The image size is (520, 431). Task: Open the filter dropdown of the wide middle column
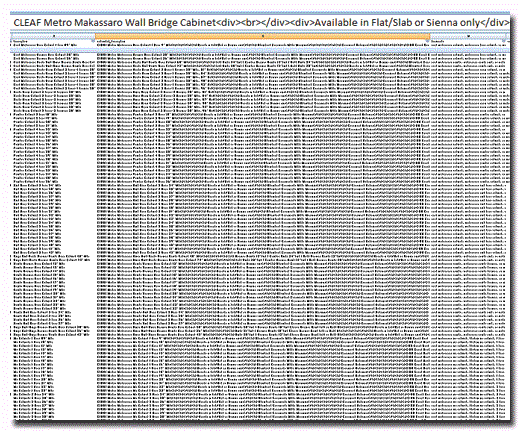click(x=427, y=41)
